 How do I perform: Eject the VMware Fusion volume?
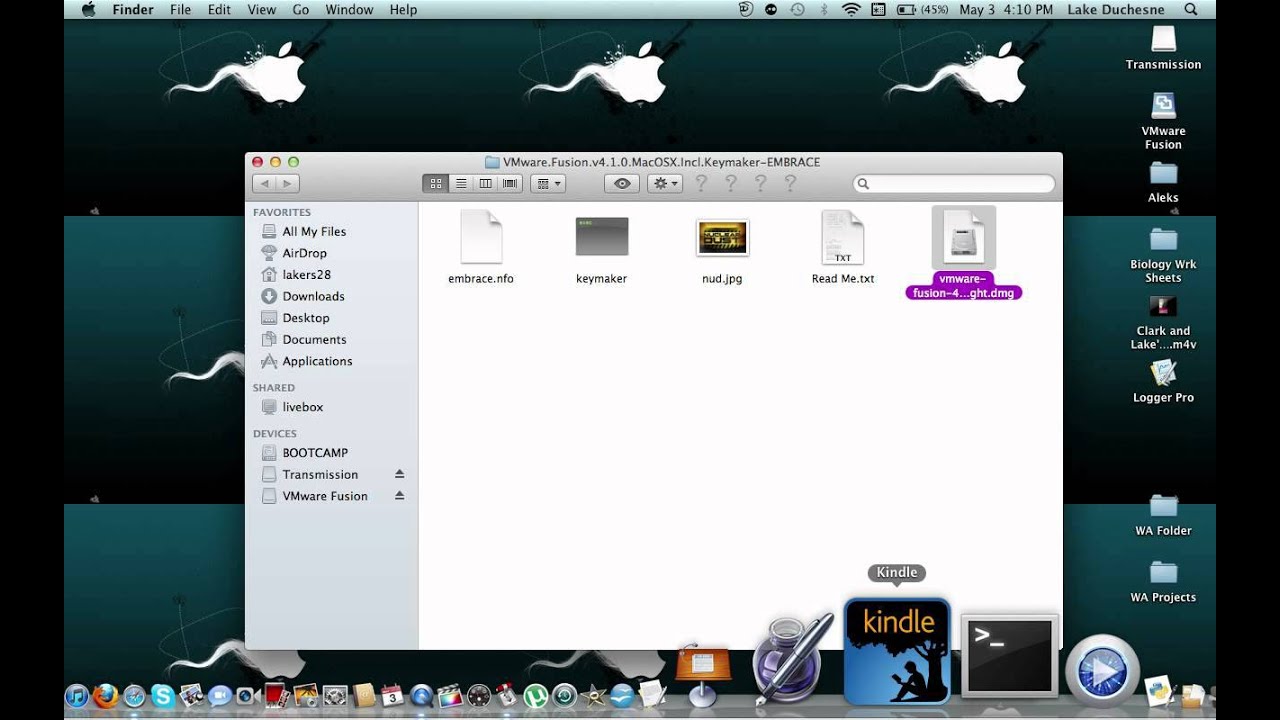399,496
